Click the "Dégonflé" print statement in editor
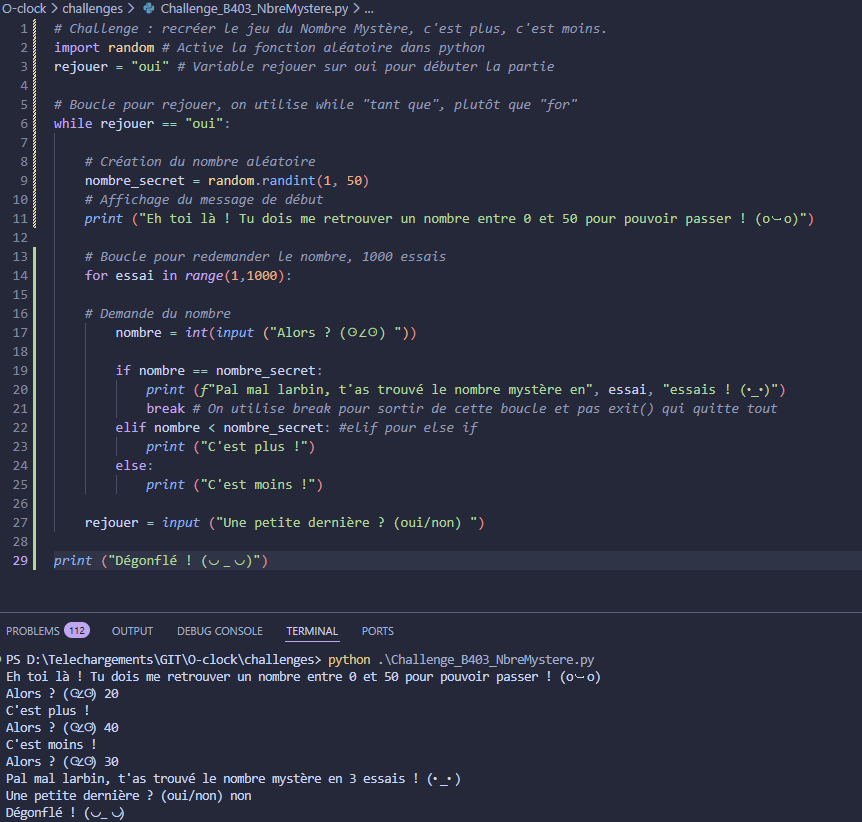Image resolution: width=862 pixels, height=822 pixels. pos(160,561)
